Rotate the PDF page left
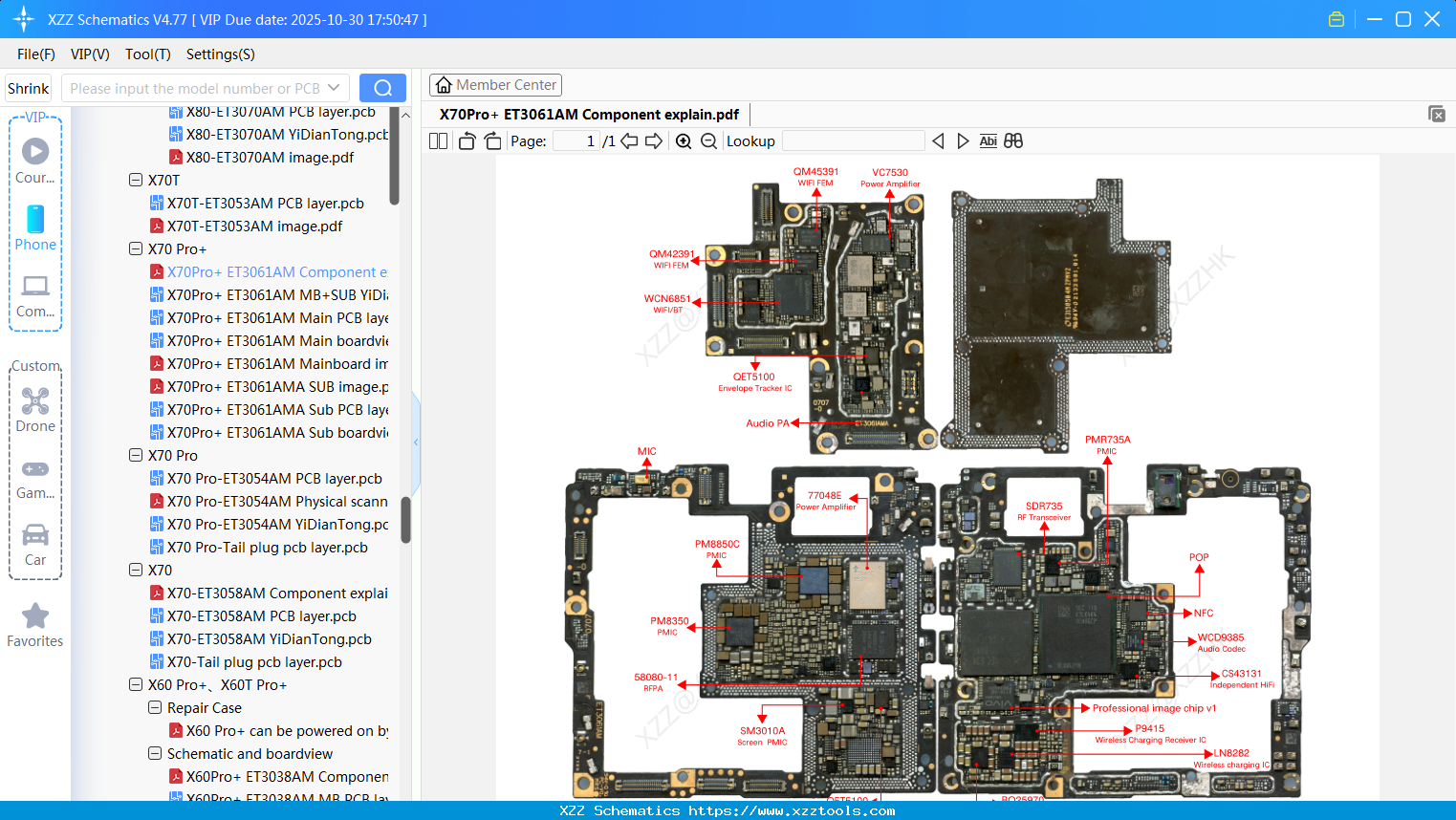This screenshot has width=1456, height=820. (x=466, y=140)
